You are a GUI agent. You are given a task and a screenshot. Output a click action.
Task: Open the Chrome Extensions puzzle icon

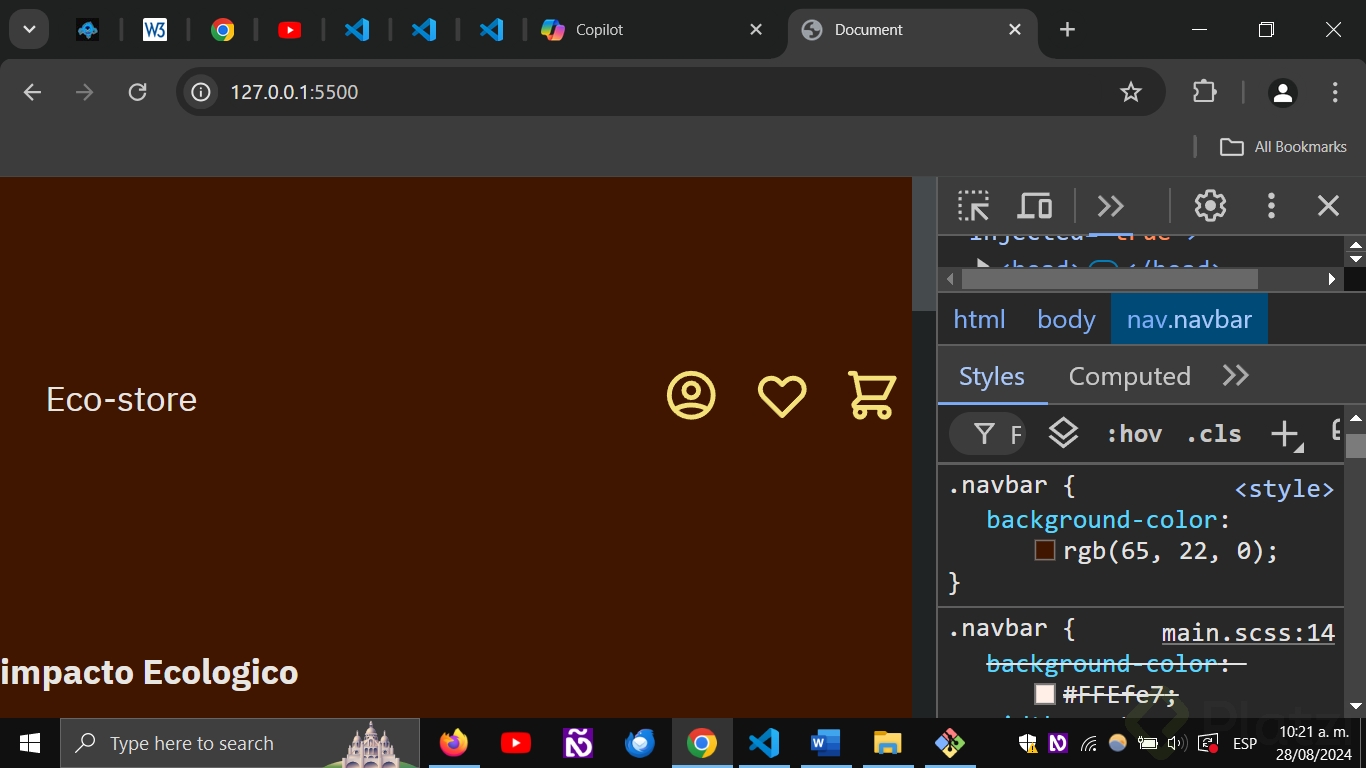coord(1205,92)
